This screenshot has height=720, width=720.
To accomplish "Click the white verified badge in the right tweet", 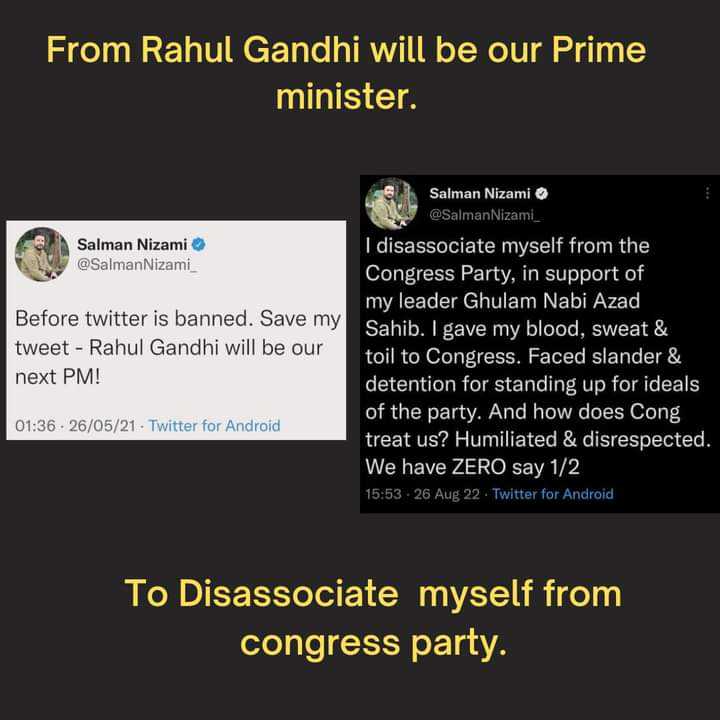I will 542,194.
